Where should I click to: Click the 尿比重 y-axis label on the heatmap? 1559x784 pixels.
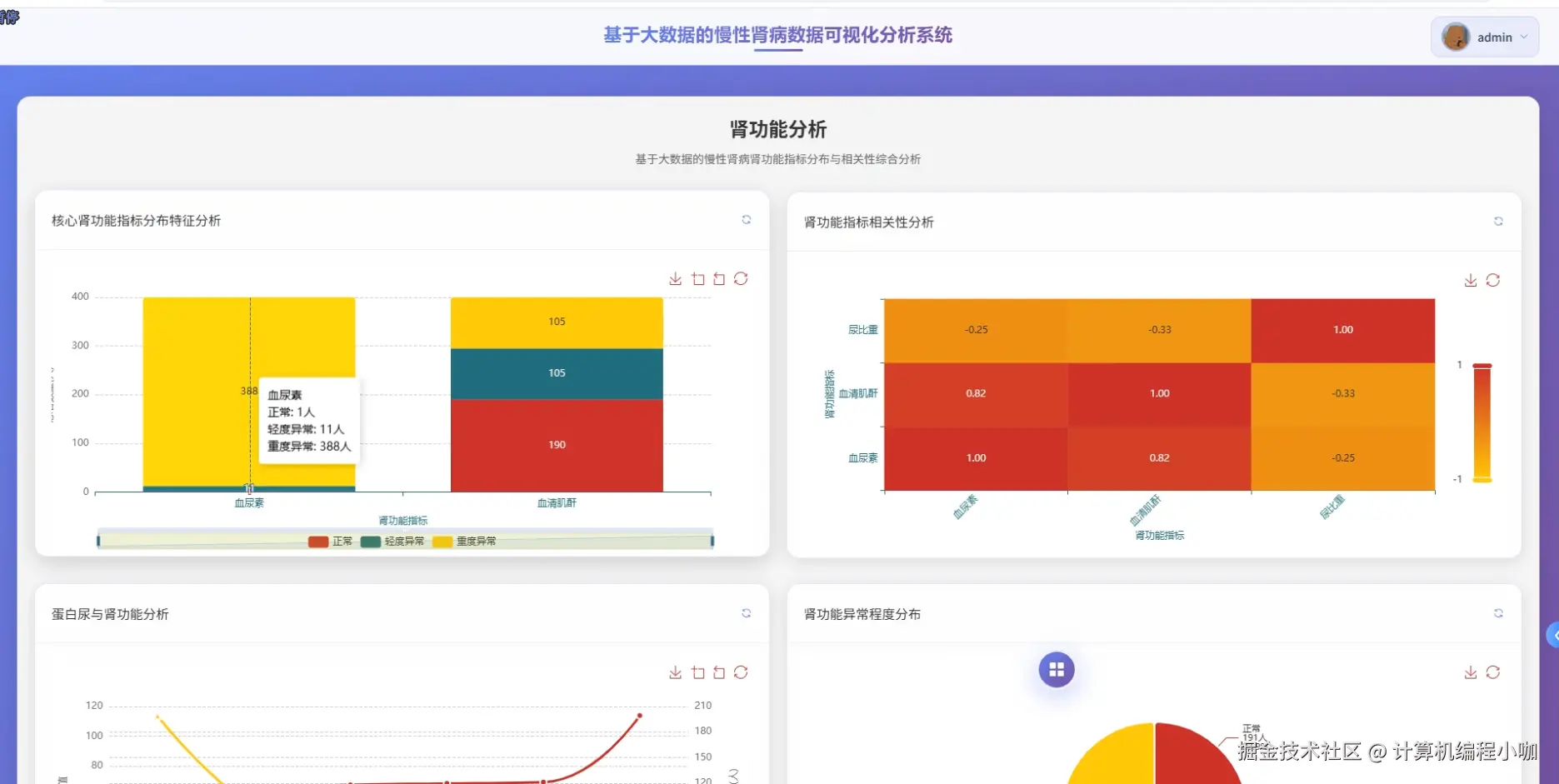pos(863,330)
